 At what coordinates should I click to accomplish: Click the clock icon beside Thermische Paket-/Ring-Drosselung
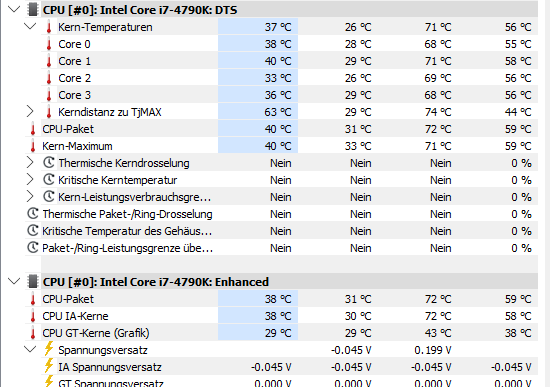tap(33, 214)
